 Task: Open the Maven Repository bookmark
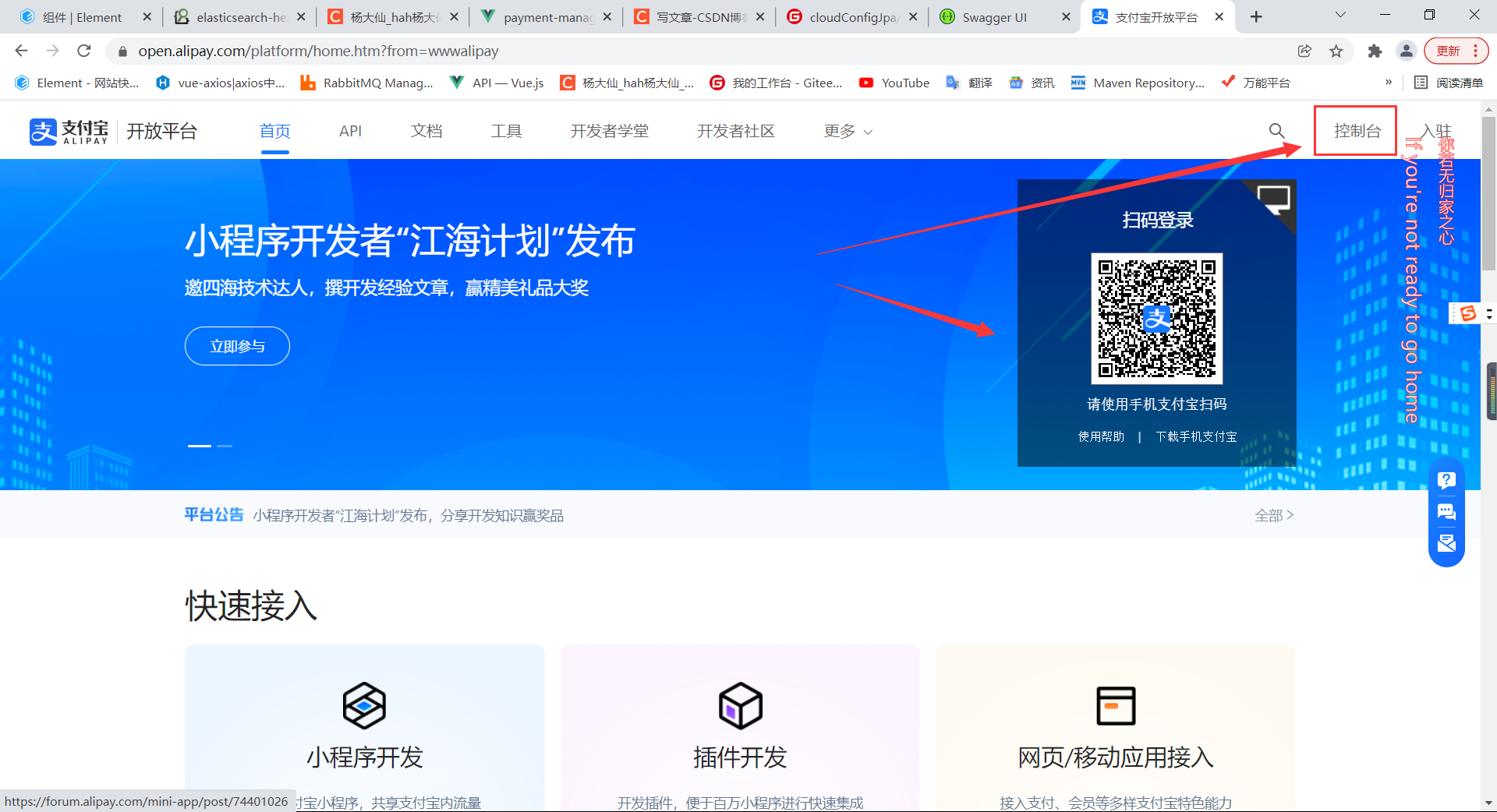point(1138,83)
